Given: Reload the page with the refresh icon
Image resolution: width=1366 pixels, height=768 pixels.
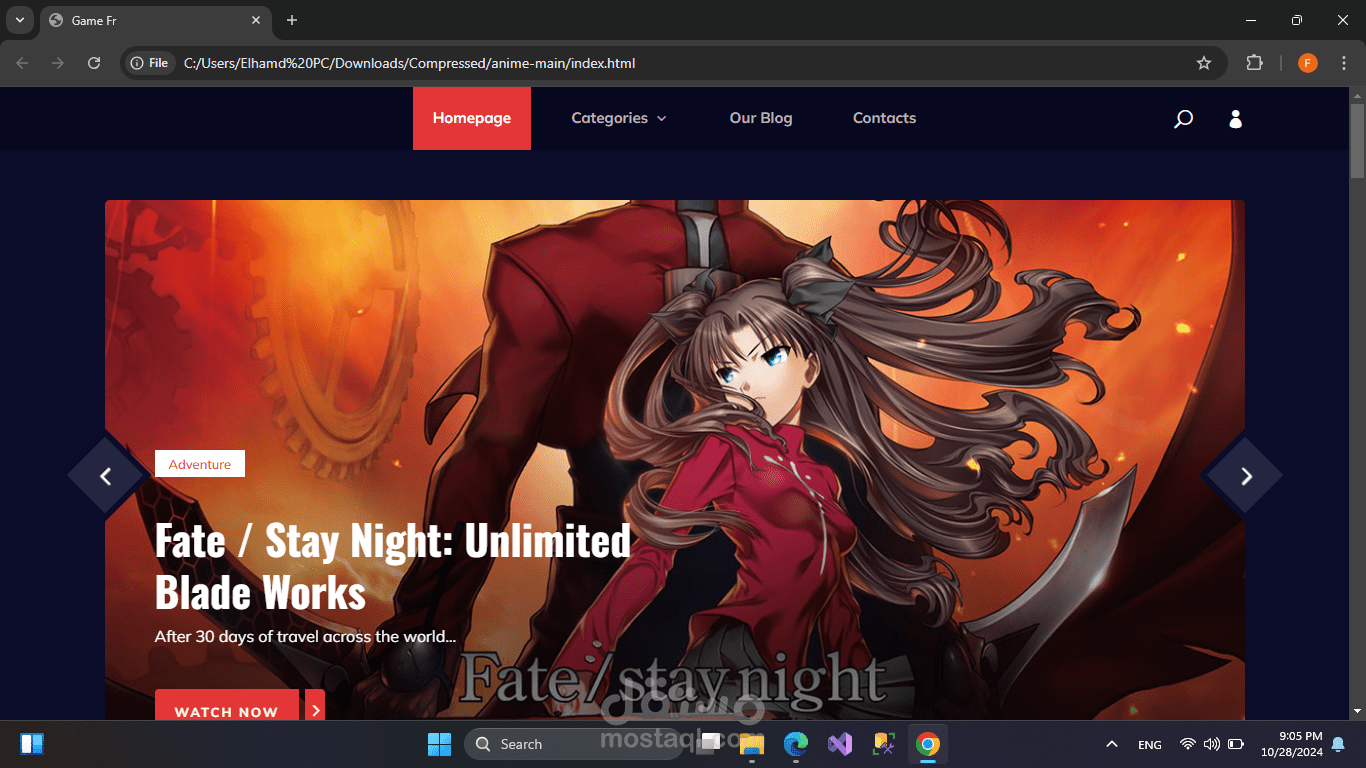Looking at the screenshot, I should [x=93, y=62].
